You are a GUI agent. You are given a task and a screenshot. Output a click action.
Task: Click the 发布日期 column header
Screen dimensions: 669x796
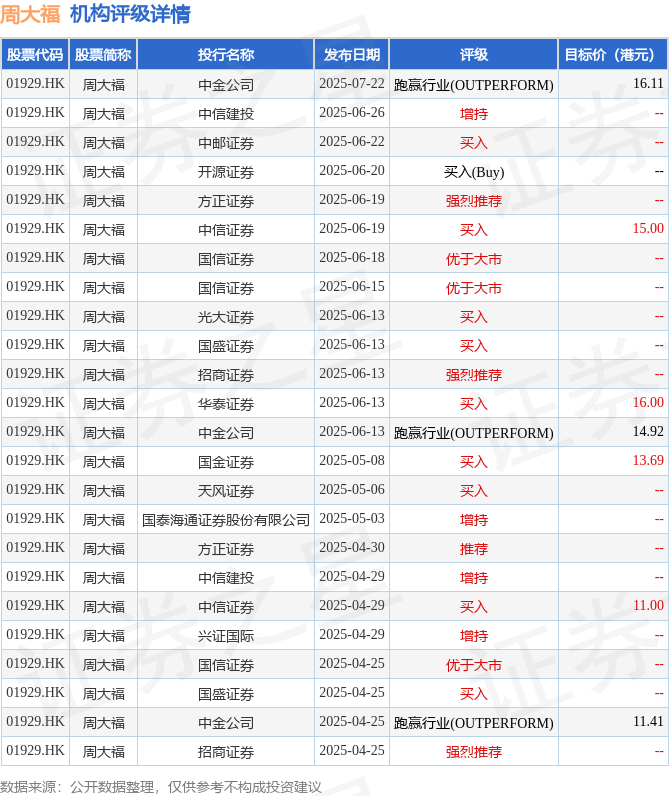pyautogui.click(x=352, y=55)
